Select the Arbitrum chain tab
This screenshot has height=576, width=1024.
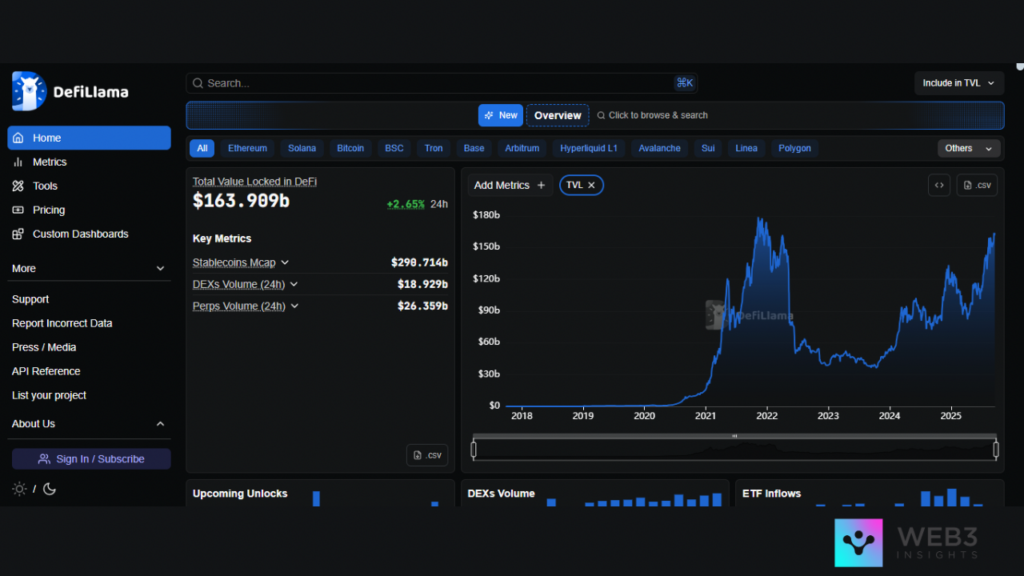522,148
